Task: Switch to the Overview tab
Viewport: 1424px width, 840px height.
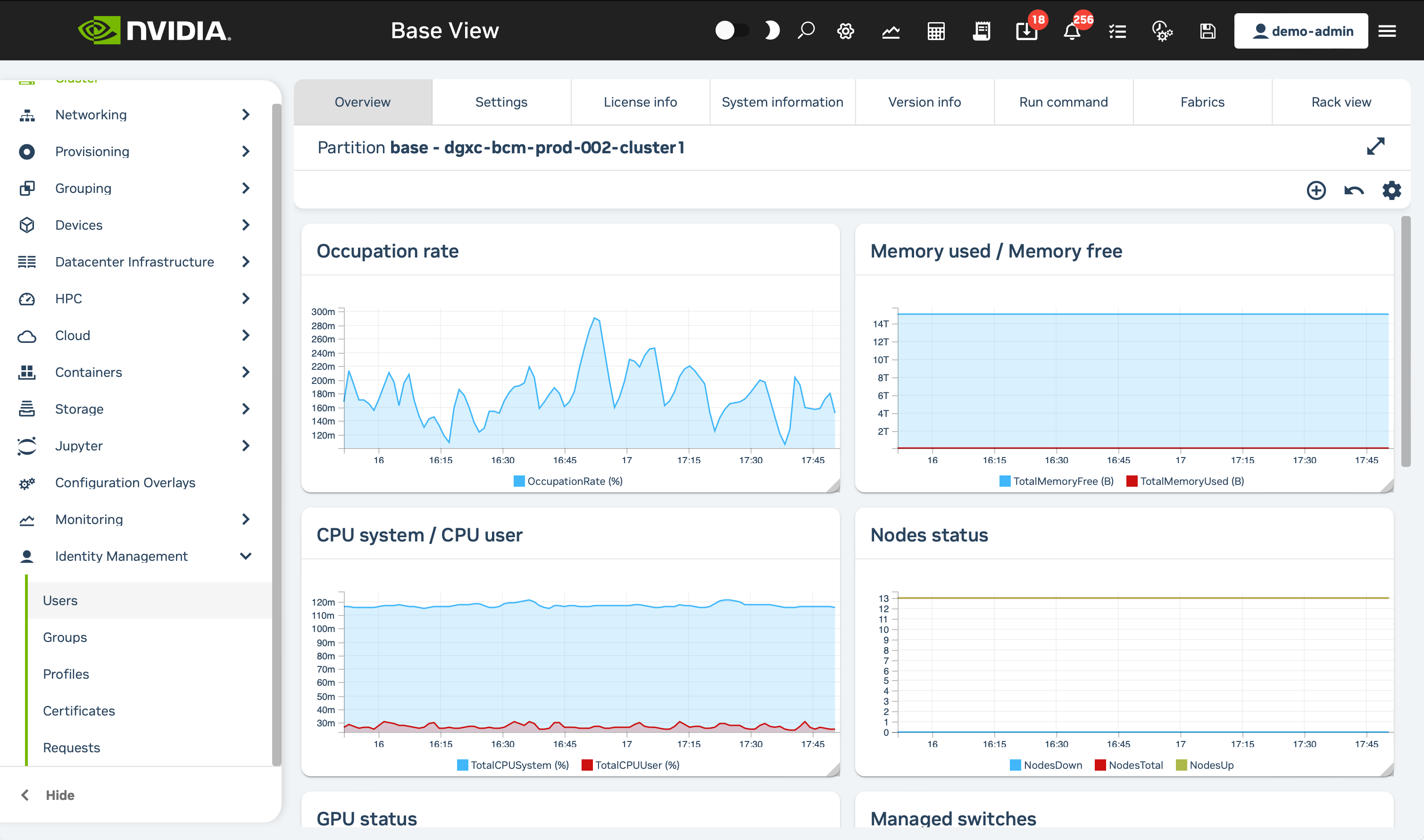Action: (362, 102)
